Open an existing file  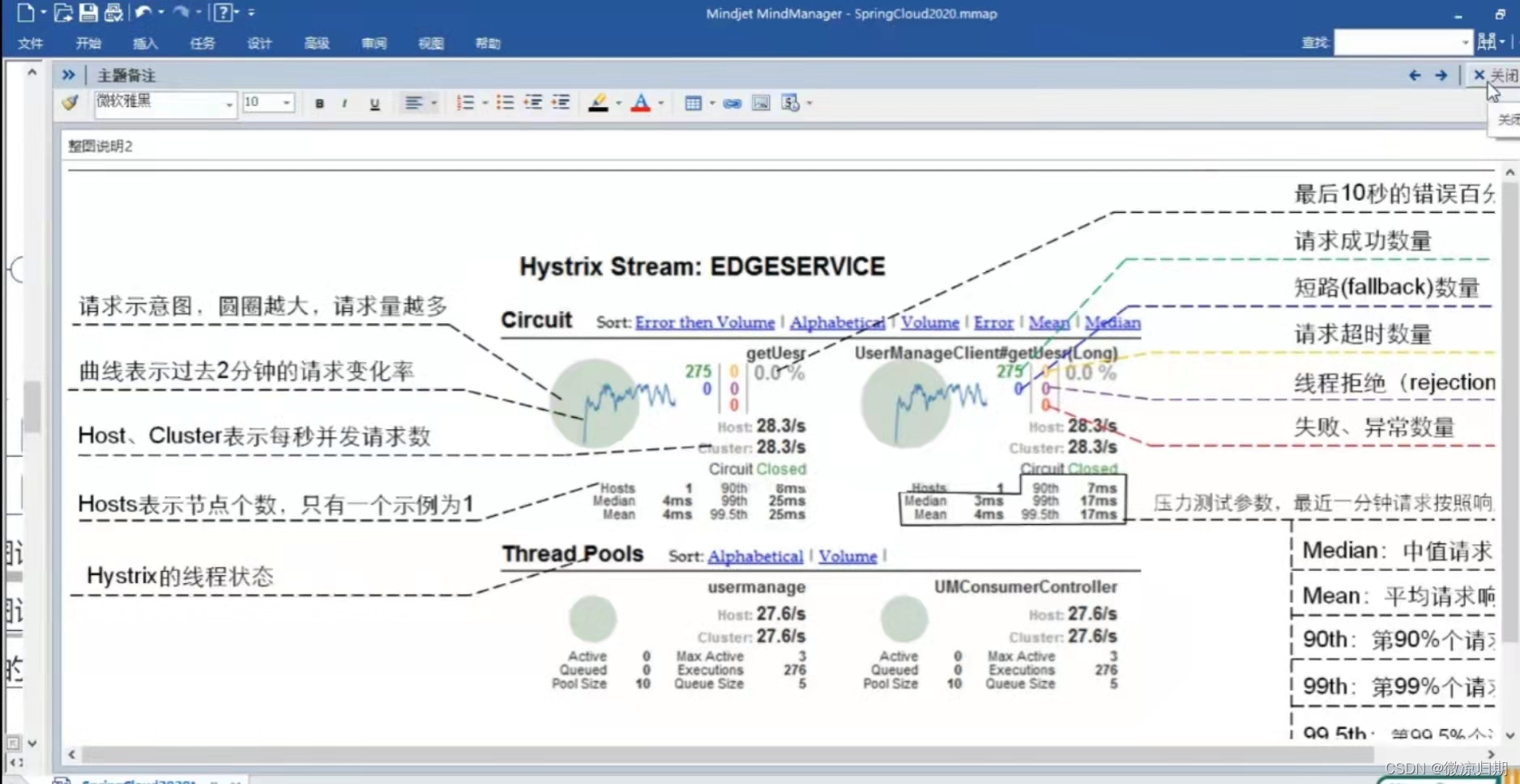[x=62, y=12]
